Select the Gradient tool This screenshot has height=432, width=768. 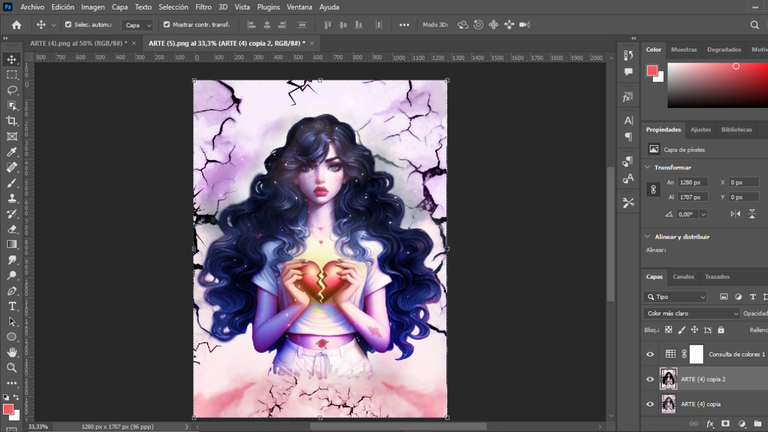(12, 244)
